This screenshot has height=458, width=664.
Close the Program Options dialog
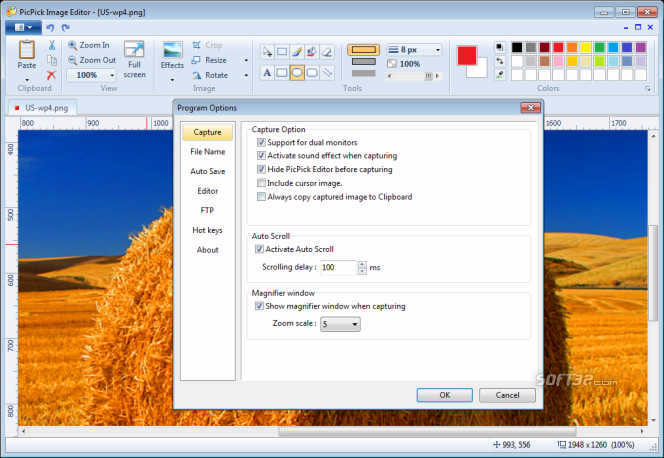pos(531,108)
